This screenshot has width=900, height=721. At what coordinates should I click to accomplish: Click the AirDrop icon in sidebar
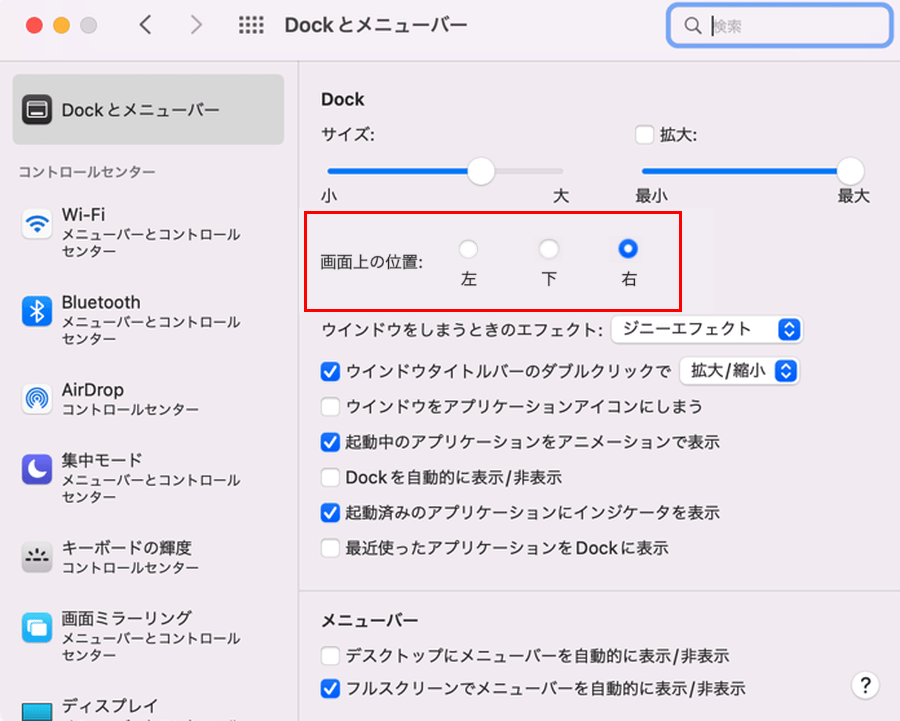point(37,399)
